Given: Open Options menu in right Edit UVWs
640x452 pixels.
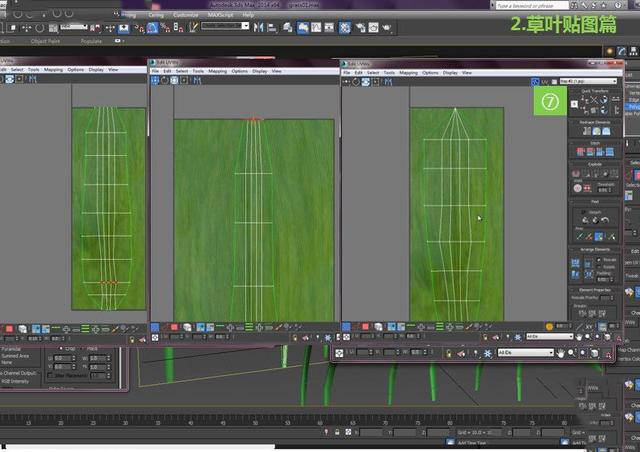Looking at the screenshot, I should pos(430,73).
